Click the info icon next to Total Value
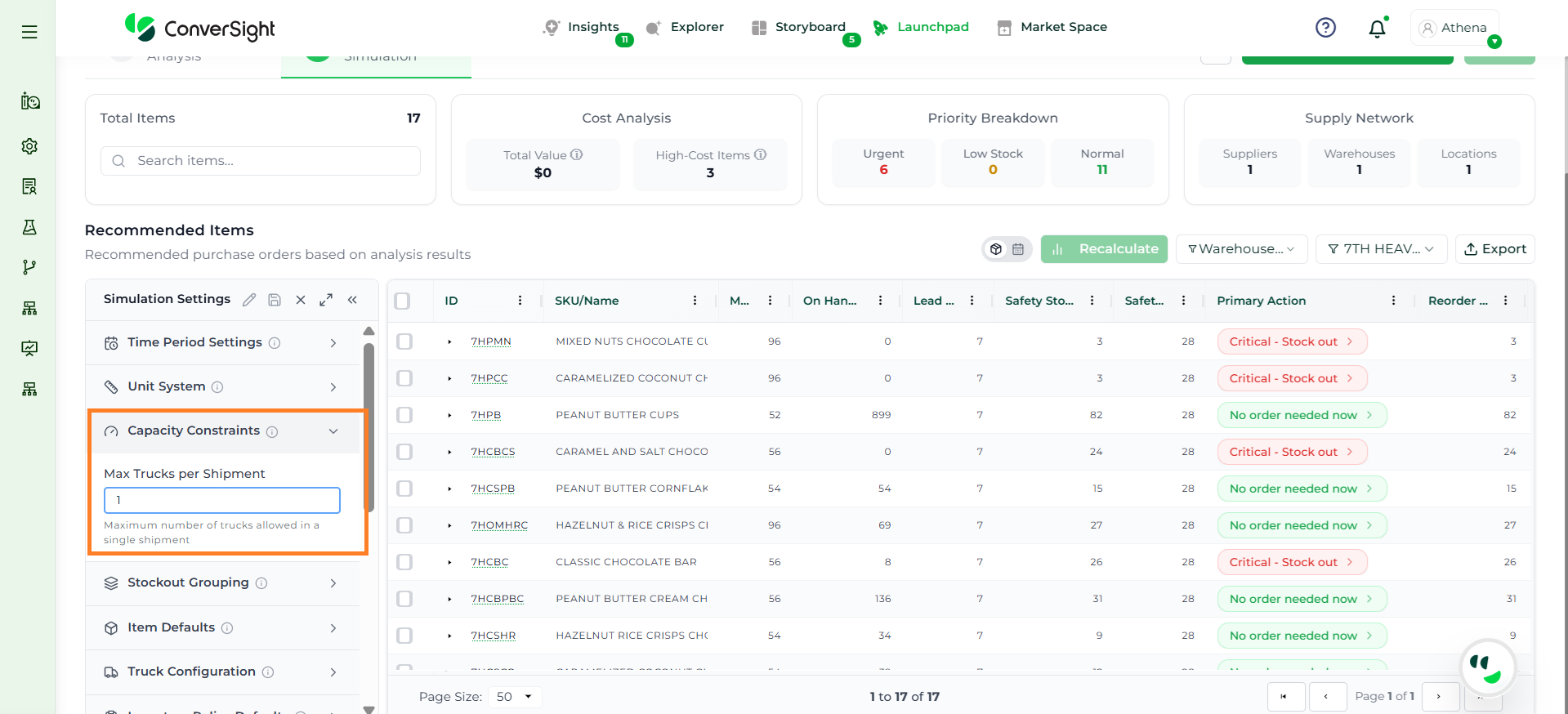 coord(577,154)
